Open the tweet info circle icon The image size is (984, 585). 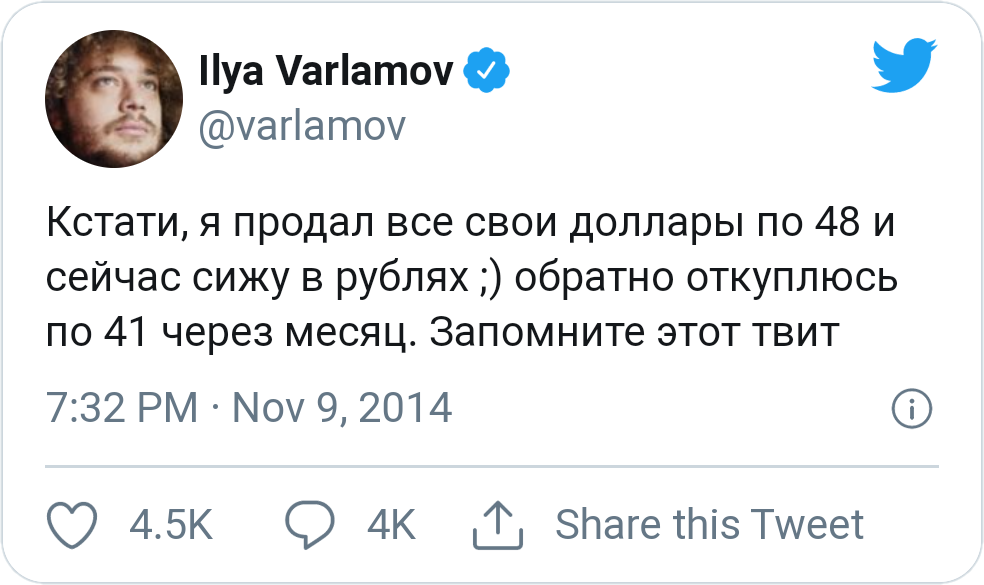(911, 408)
